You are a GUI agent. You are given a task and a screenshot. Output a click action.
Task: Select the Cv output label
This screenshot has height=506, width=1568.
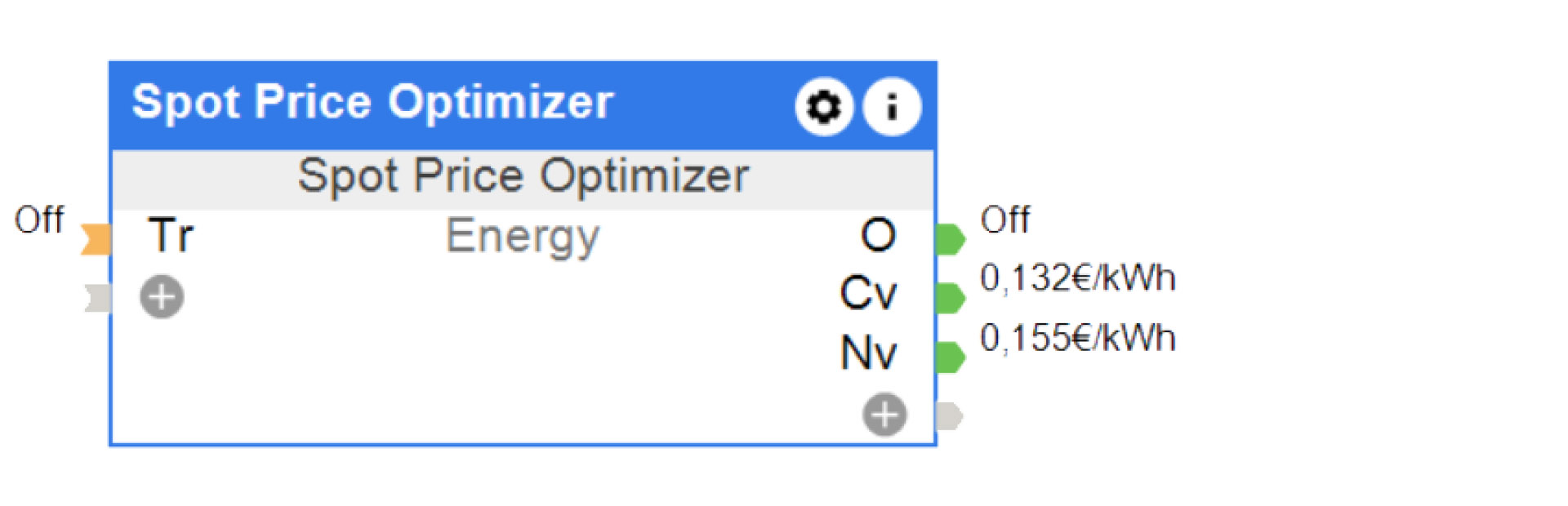pyautogui.click(x=868, y=293)
